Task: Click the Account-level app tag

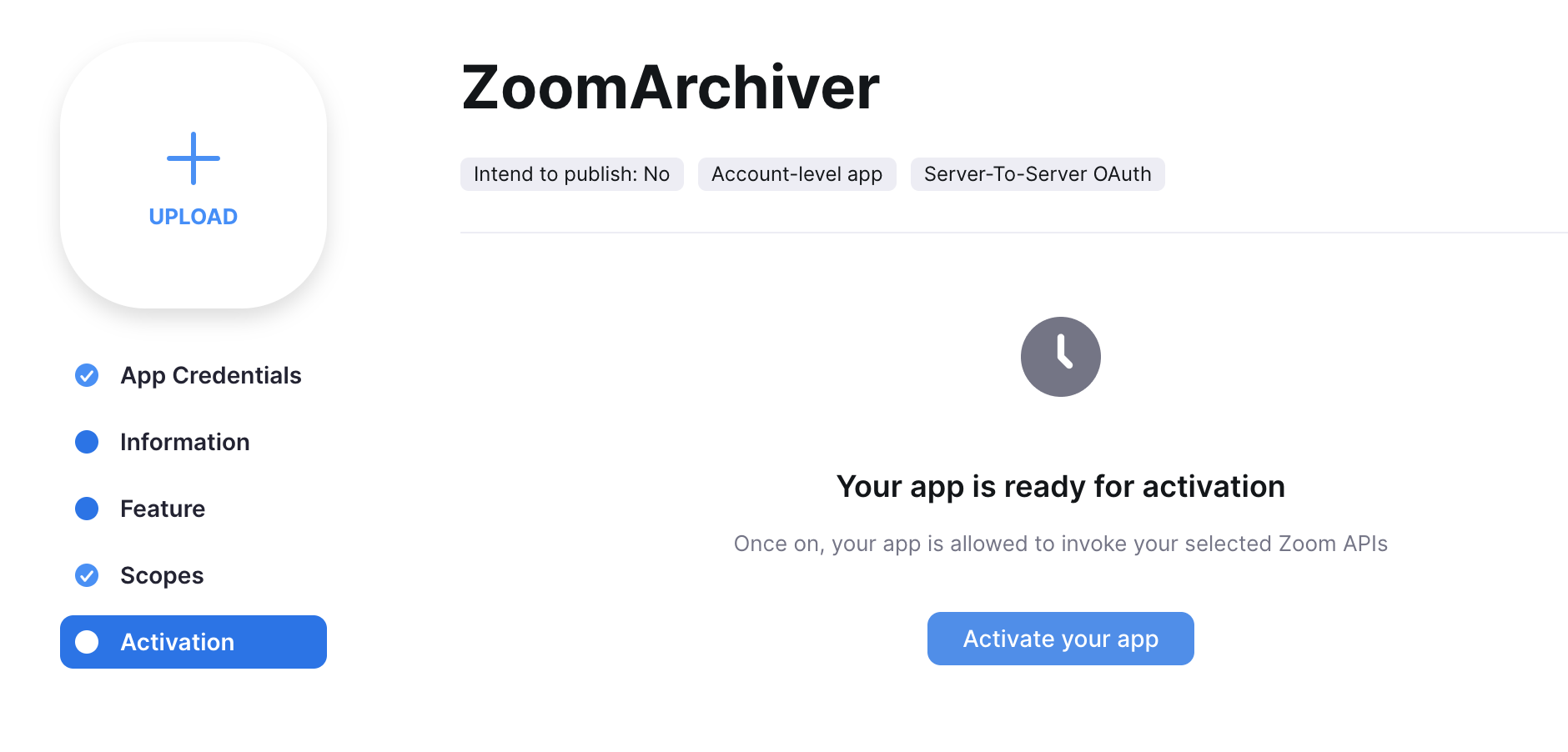Action: tap(797, 174)
